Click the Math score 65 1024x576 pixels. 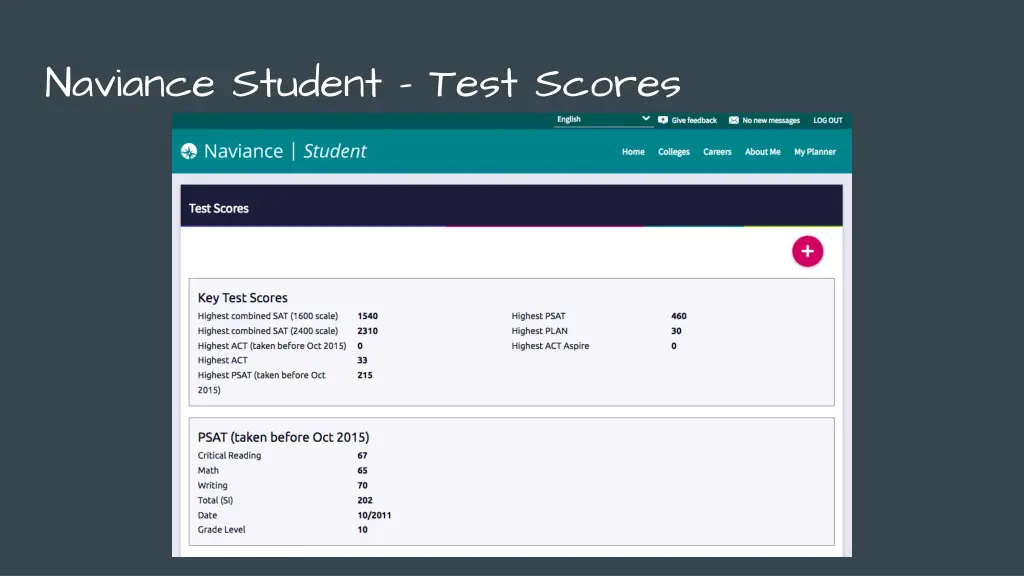[x=362, y=471]
